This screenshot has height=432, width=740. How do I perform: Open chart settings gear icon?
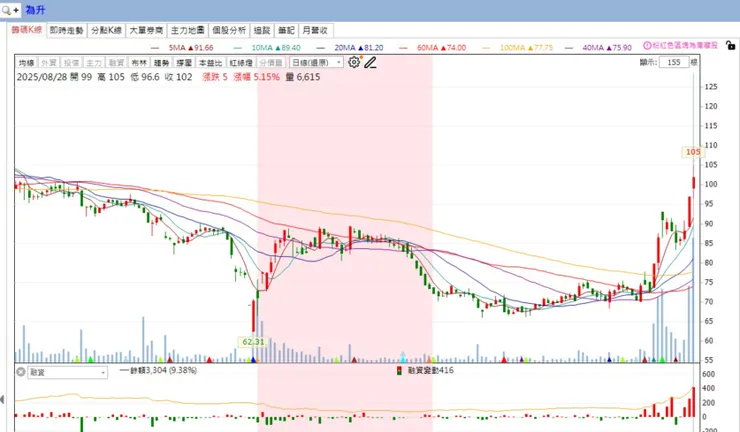click(x=354, y=62)
